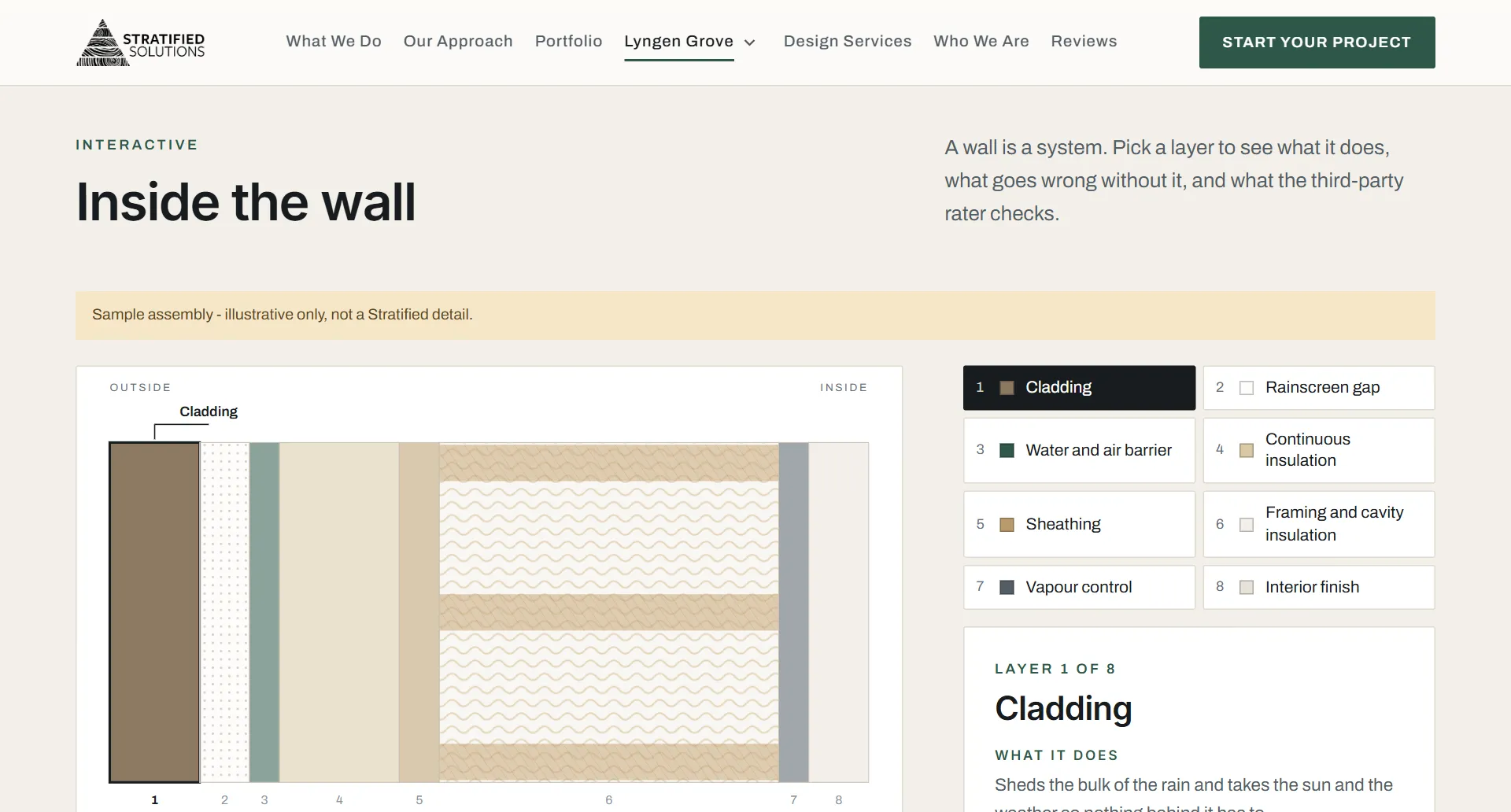Pick the Interior finish layer button
The width and height of the screenshot is (1511, 812).
pos(1319,587)
